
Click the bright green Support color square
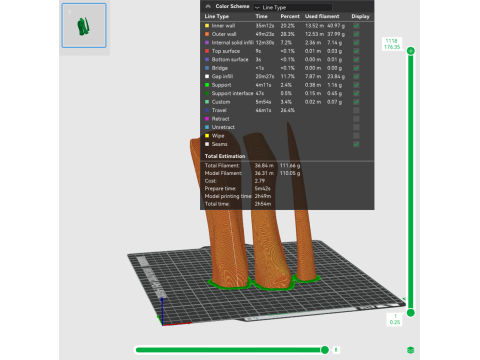pyautogui.click(x=207, y=85)
